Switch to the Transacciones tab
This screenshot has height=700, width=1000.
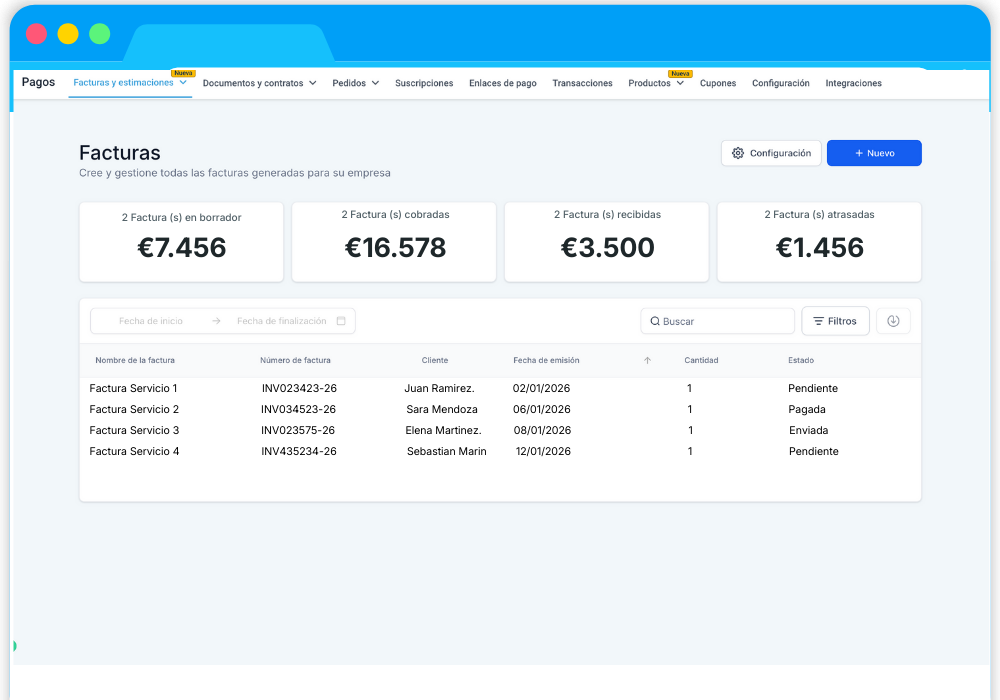(582, 83)
